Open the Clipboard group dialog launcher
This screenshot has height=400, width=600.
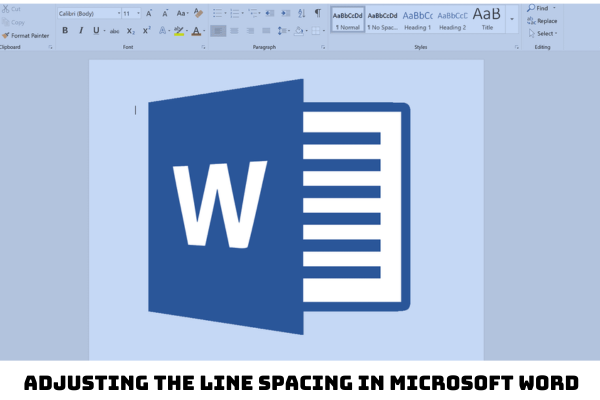[x=51, y=47]
